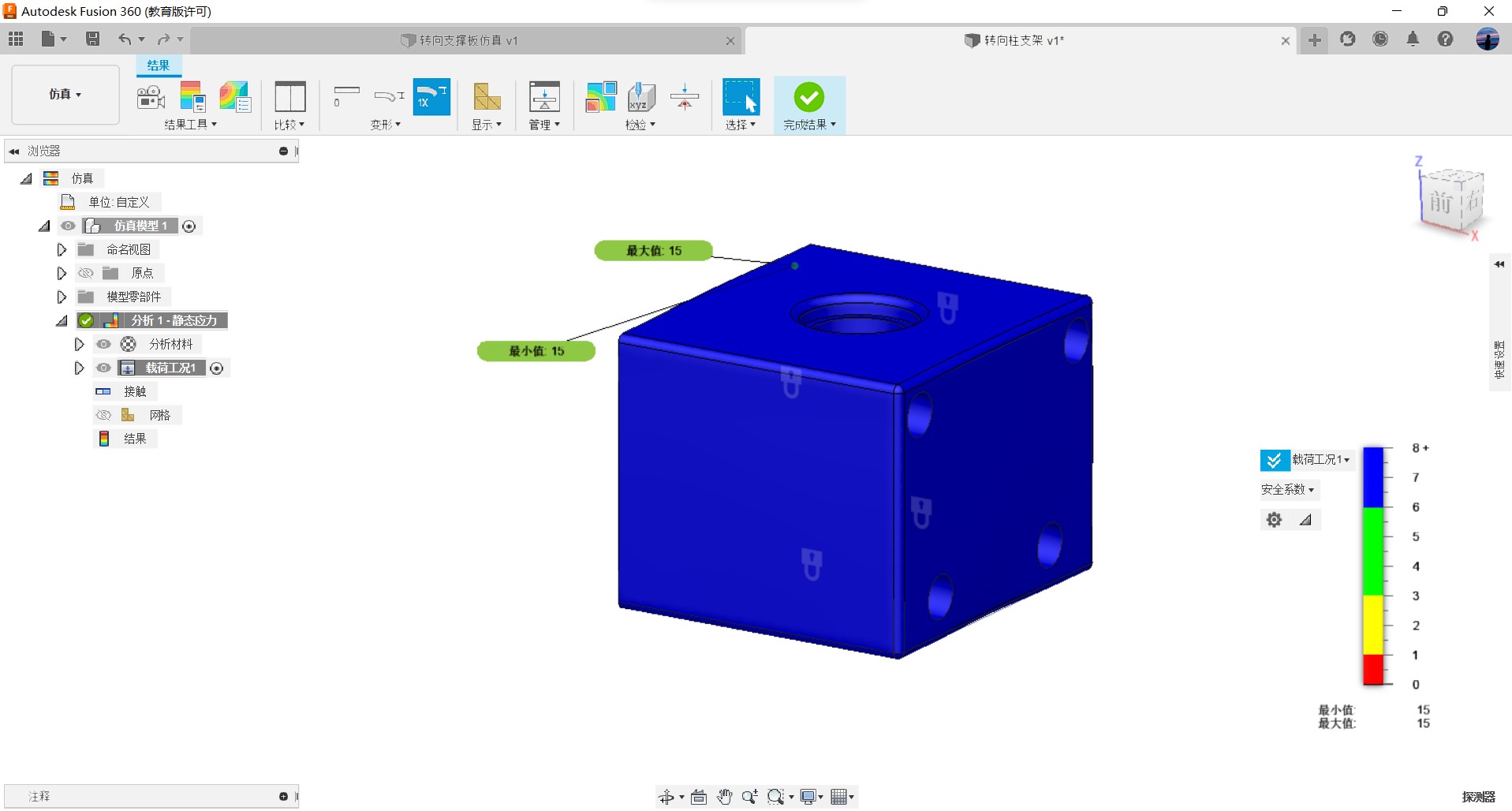1512x811 pixels.
Task: Toggle the load case checkmark in the legend
Action: coord(1274,460)
